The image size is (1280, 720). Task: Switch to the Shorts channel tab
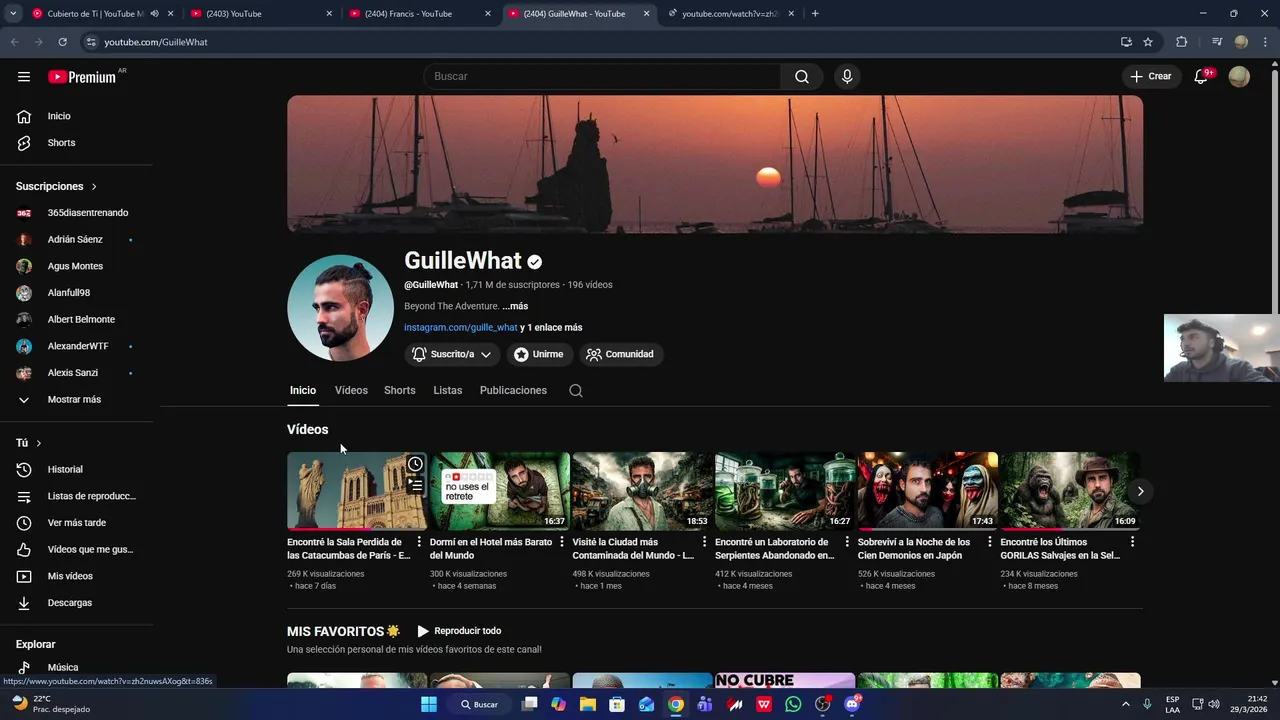(x=399, y=390)
